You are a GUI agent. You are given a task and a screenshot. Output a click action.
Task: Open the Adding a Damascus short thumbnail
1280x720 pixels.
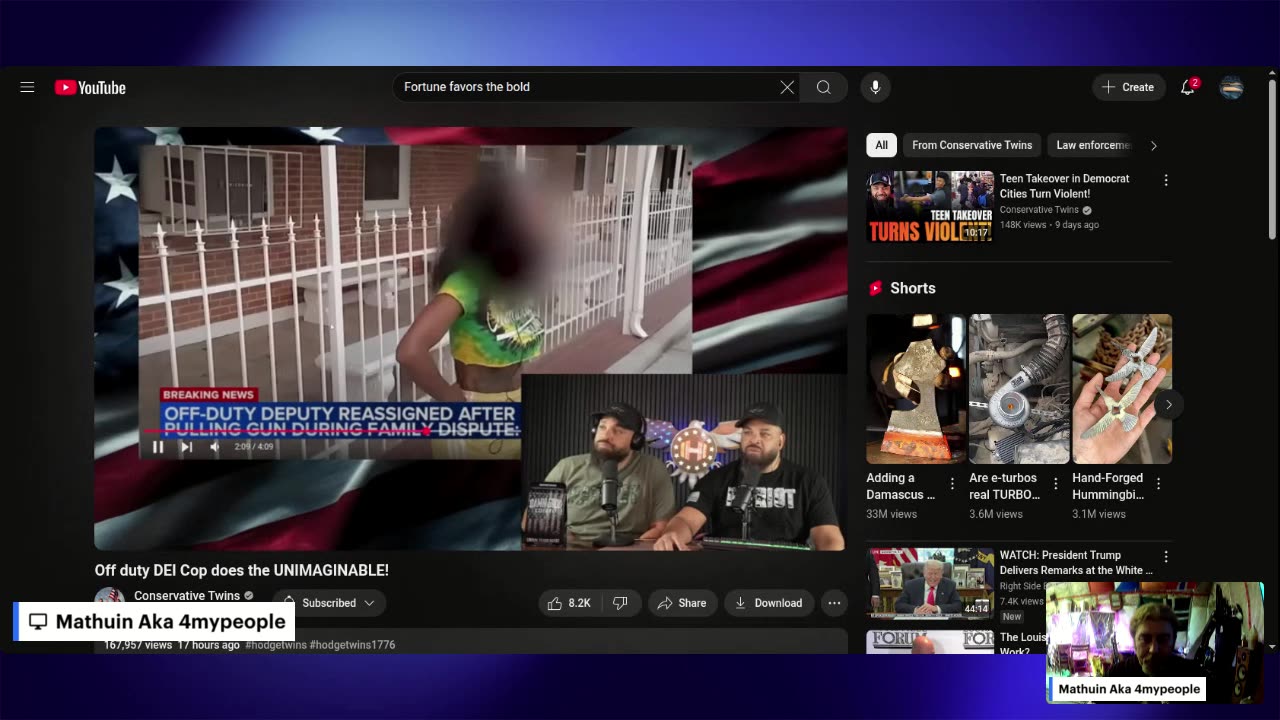click(916, 389)
